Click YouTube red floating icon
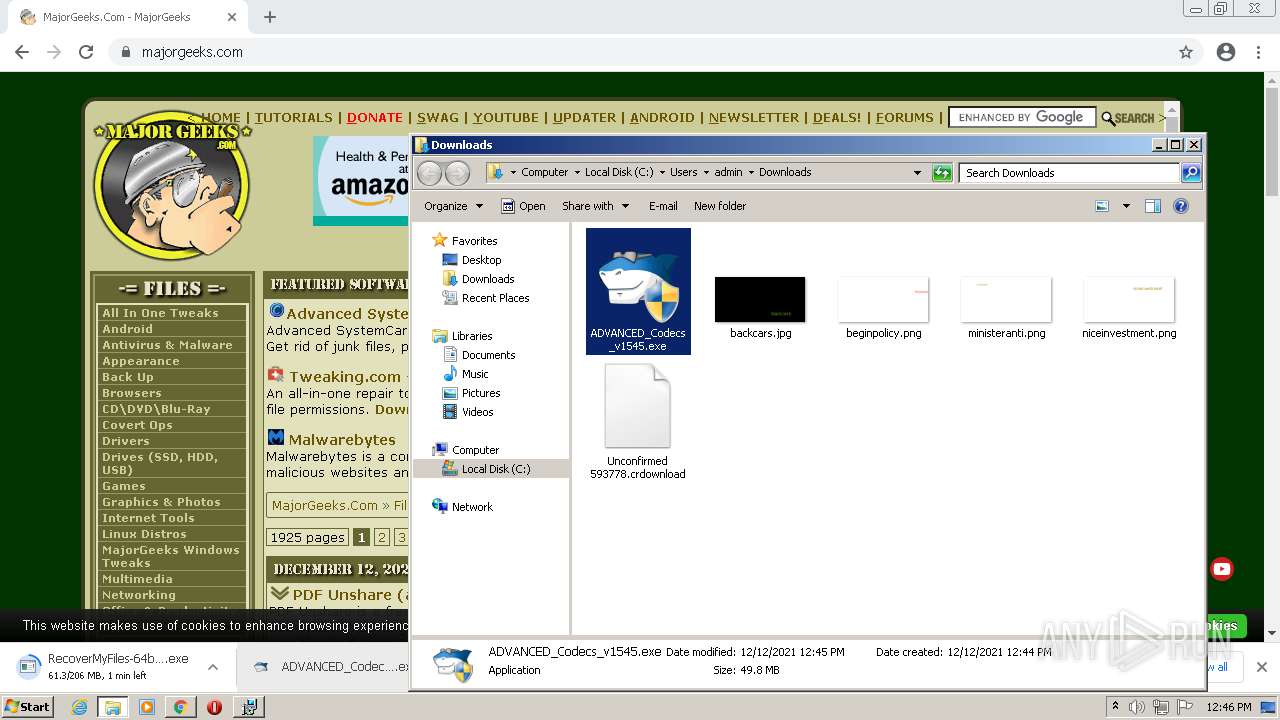This screenshot has height=720, width=1280. pyautogui.click(x=1222, y=569)
